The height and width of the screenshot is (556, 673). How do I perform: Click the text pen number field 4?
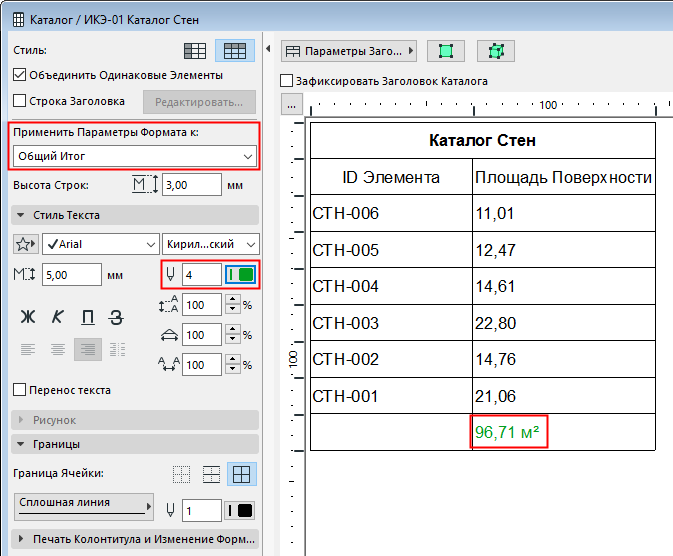202,275
